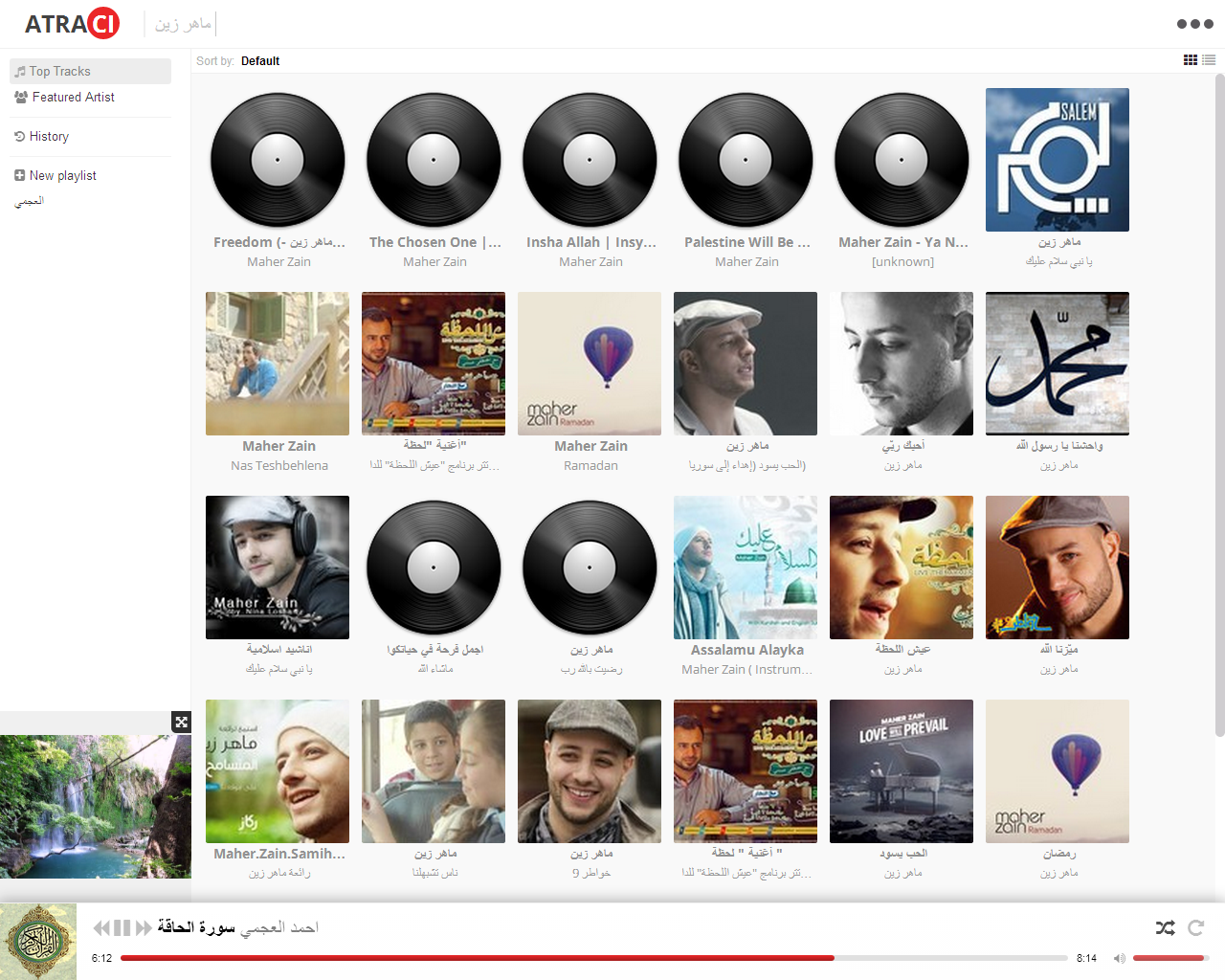Play the Assalamu Alayka track

746,568
